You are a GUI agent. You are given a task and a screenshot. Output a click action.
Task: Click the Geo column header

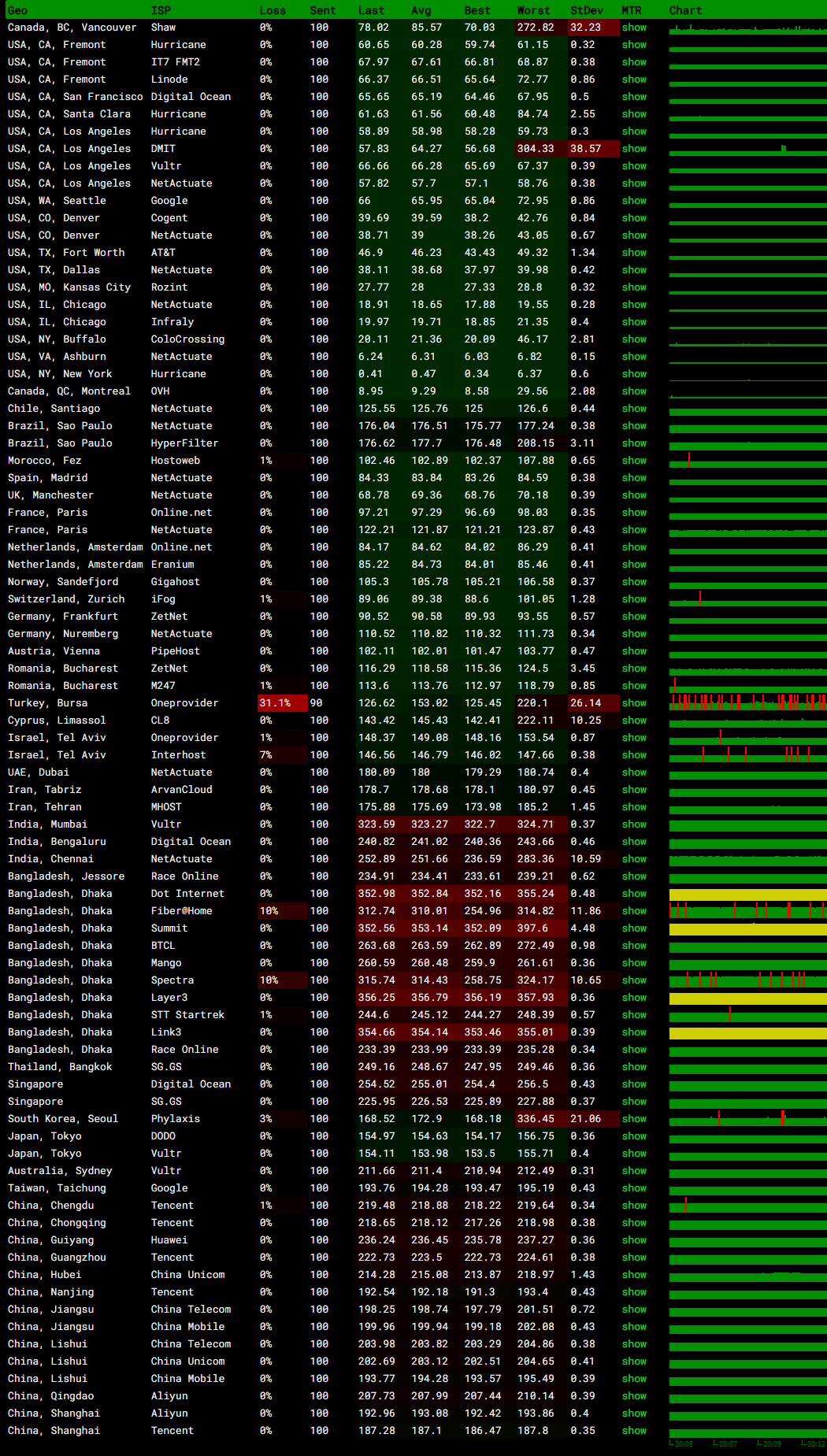coord(17,10)
